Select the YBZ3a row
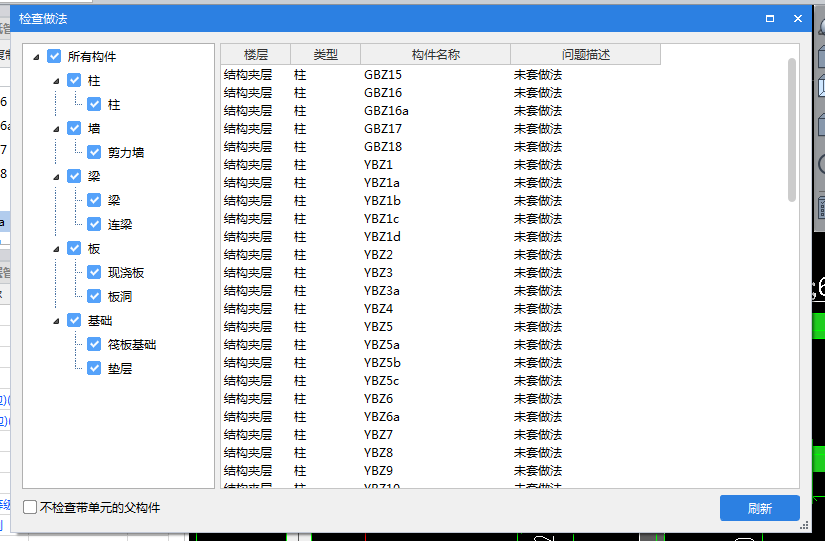The height and width of the screenshot is (541, 825). pos(441,290)
